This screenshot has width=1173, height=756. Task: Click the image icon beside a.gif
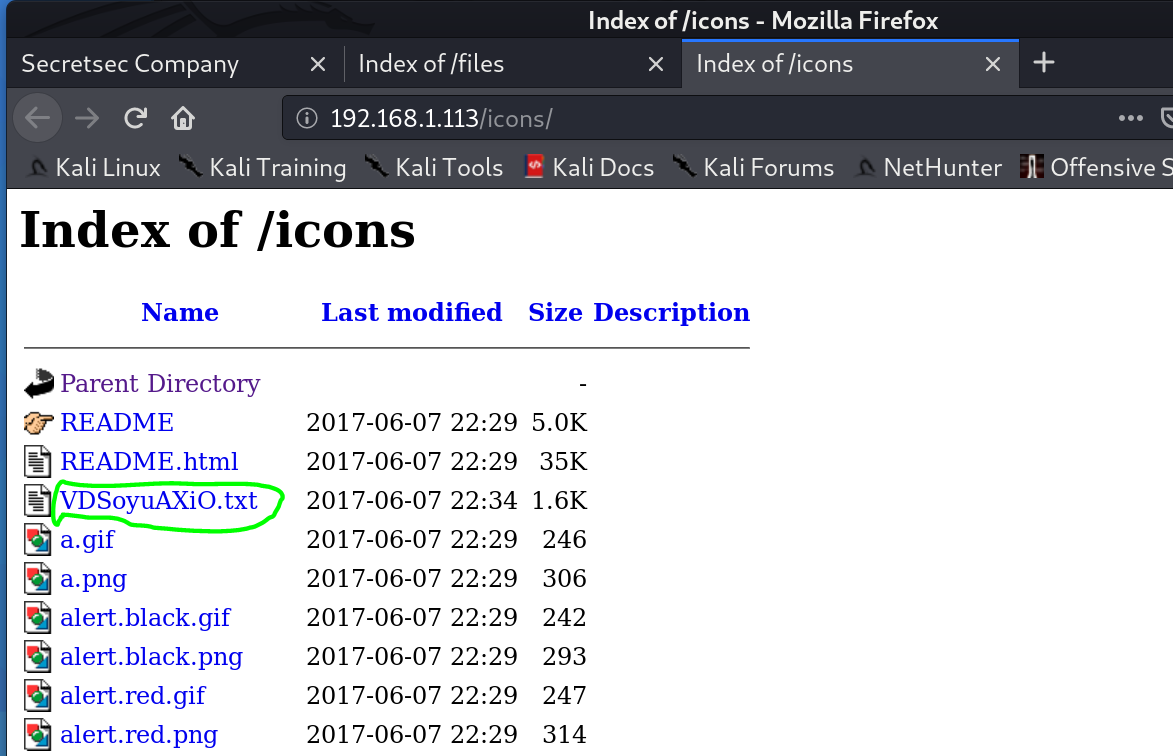pyautogui.click(x=38, y=540)
